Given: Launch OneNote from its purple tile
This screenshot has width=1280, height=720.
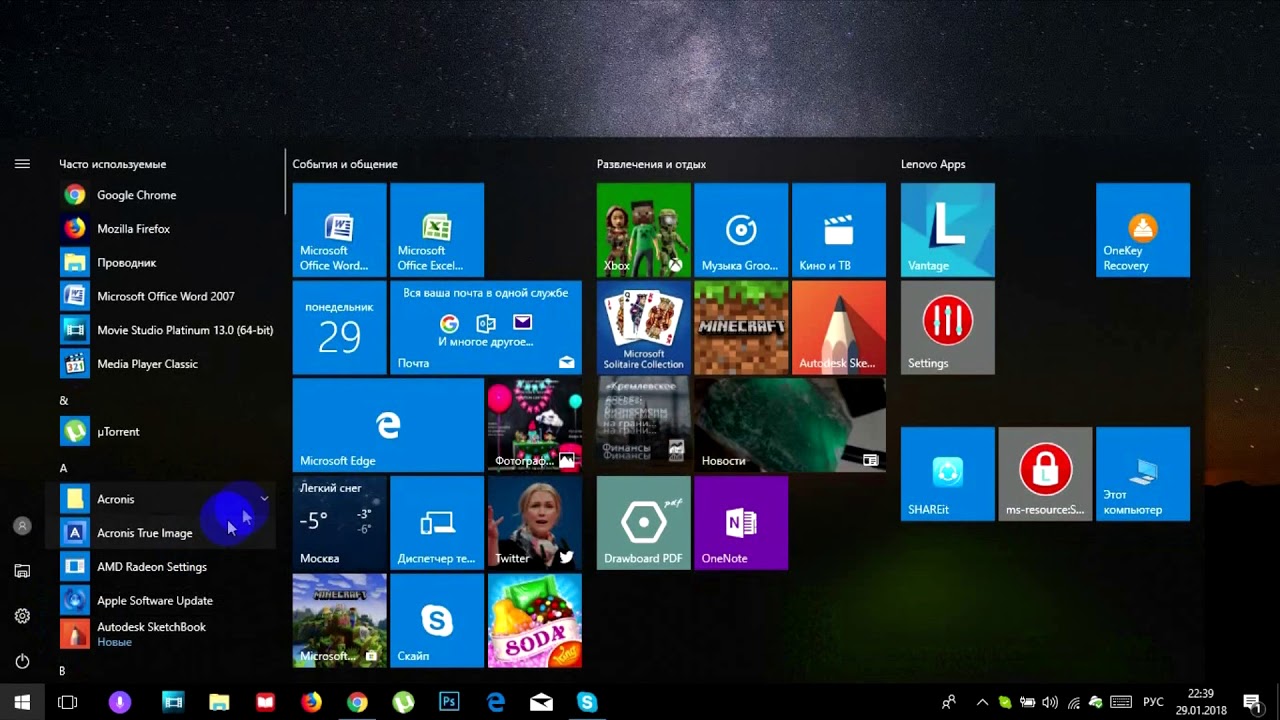Looking at the screenshot, I should 741,522.
